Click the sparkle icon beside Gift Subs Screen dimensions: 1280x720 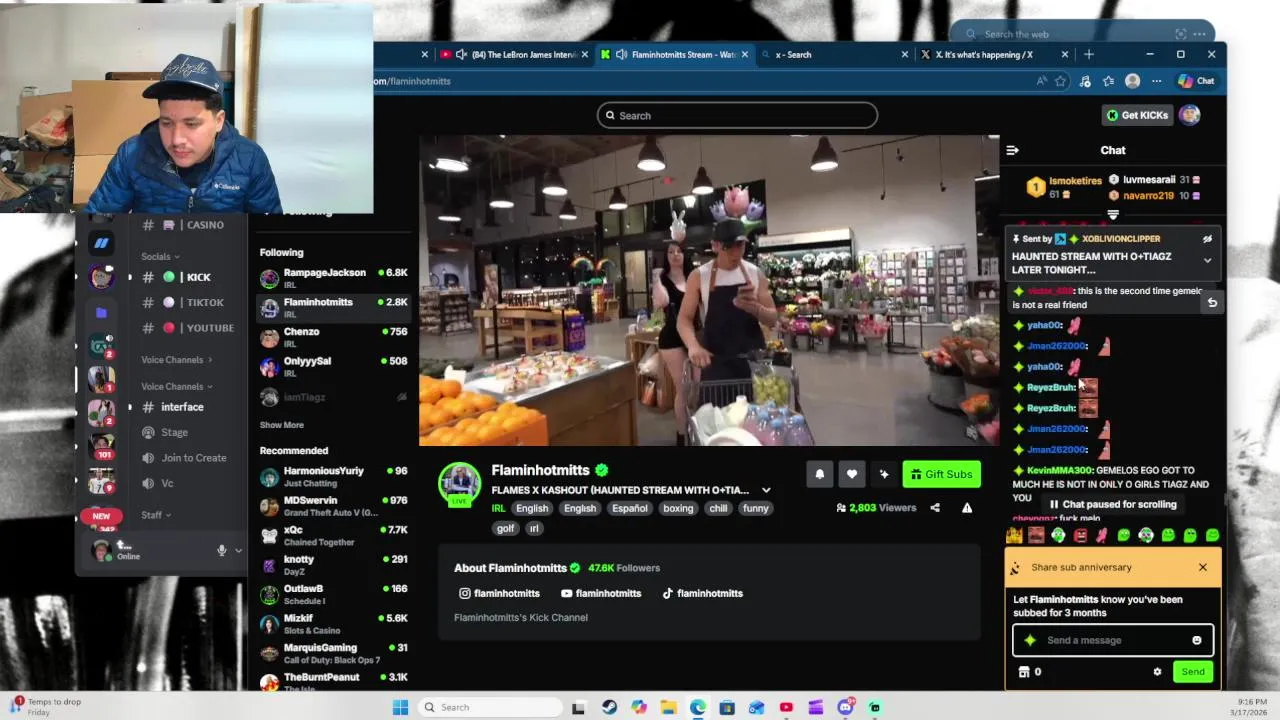(x=884, y=474)
